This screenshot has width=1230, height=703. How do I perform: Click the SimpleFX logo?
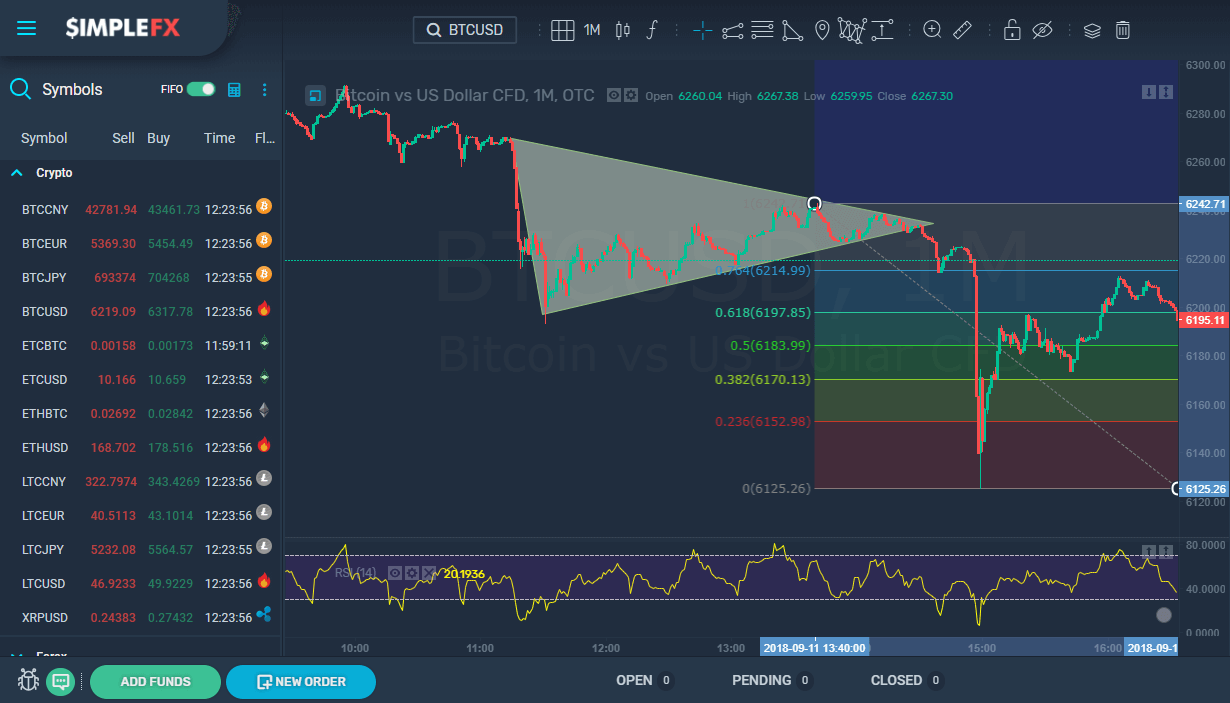point(123,28)
